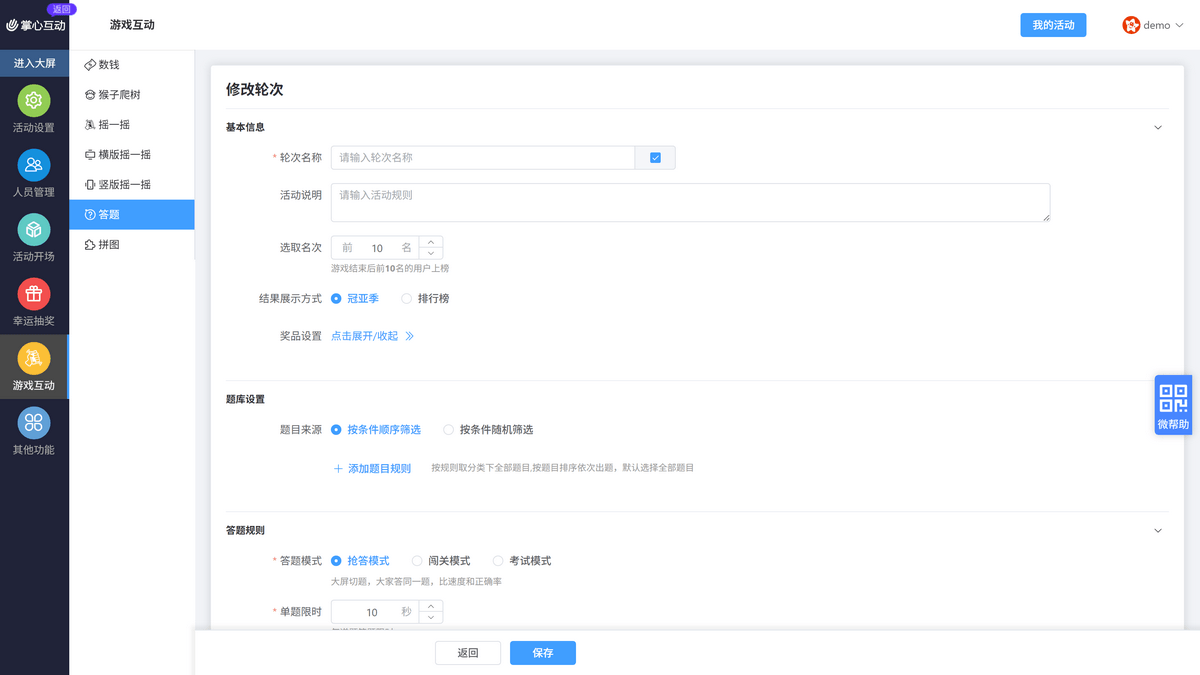Viewport: 1200px width, 675px height.
Task: Decrease 单题限时 seconds with down arrow
Action: [x=431, y=618]
